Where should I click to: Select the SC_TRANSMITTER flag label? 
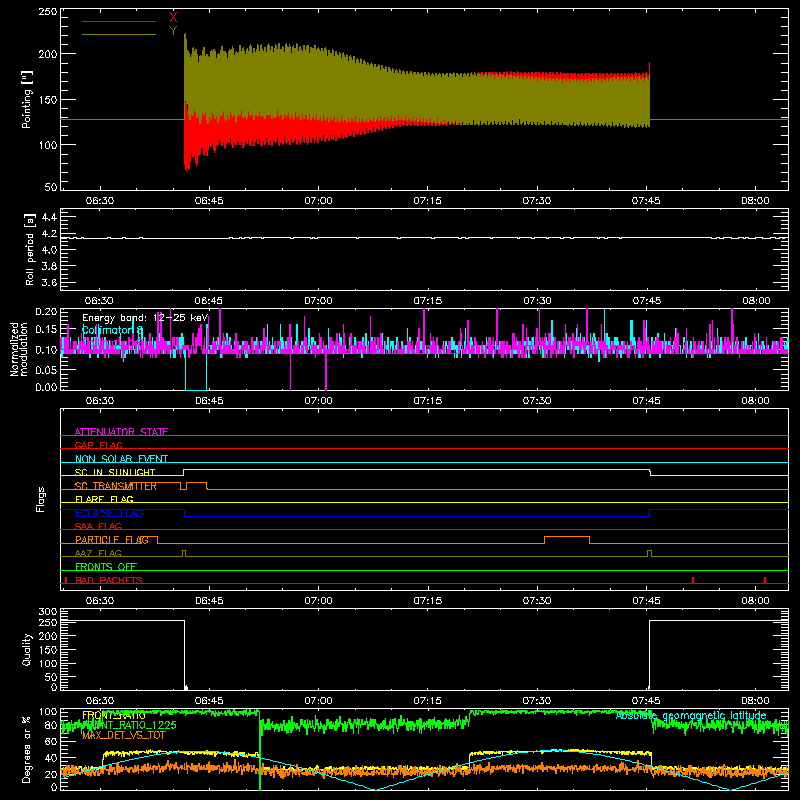point(116,486)
